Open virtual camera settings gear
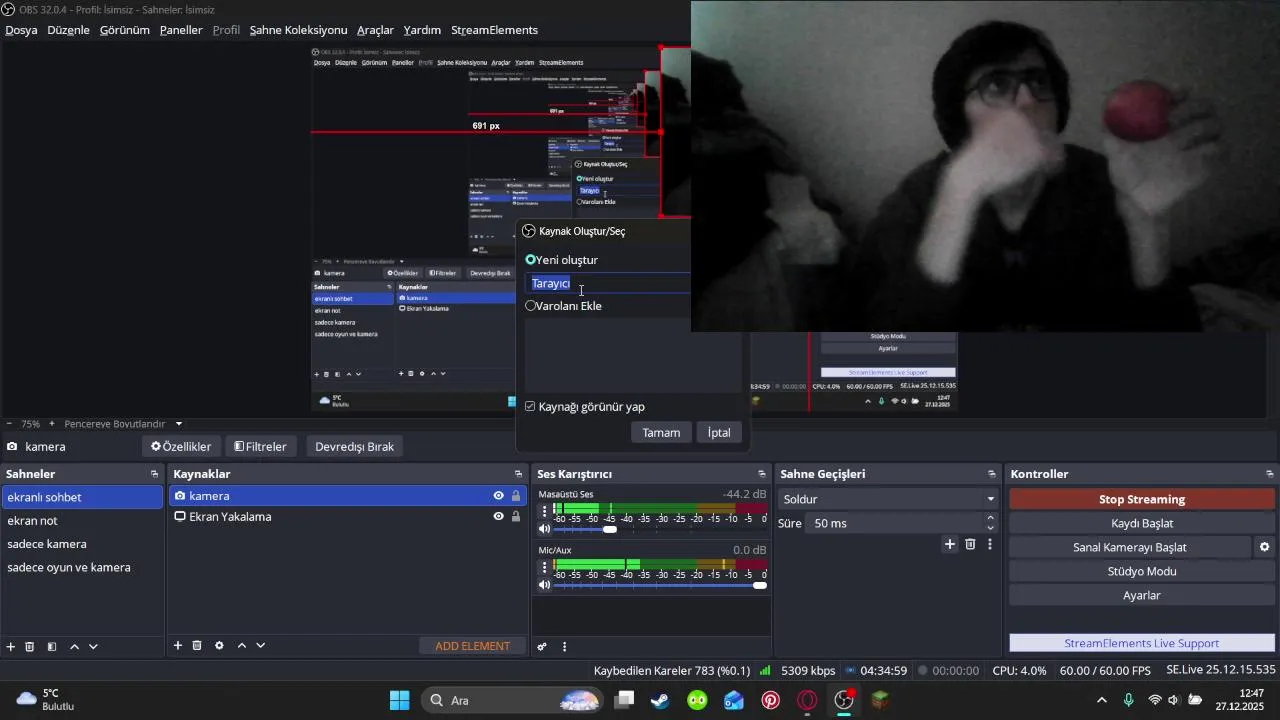 (1264, 547)
